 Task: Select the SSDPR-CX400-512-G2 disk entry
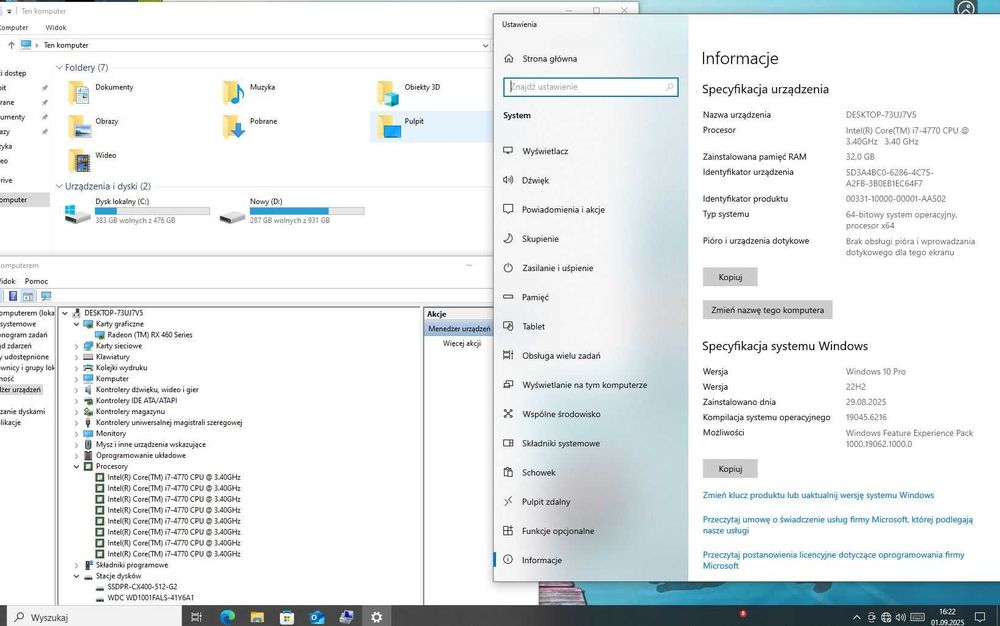pos(142,587)
